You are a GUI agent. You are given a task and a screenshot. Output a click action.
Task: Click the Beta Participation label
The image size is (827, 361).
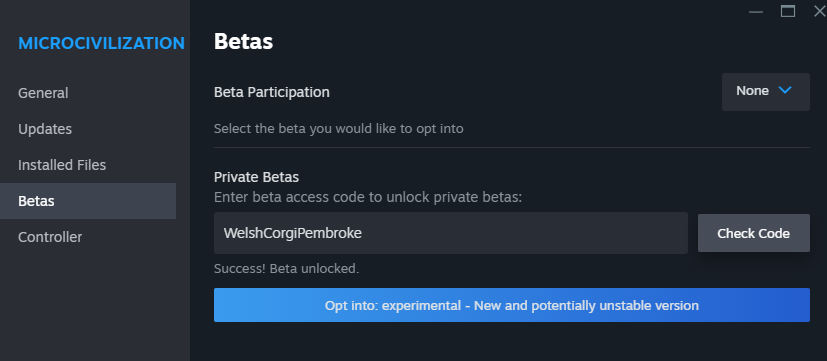click(272, 92)
